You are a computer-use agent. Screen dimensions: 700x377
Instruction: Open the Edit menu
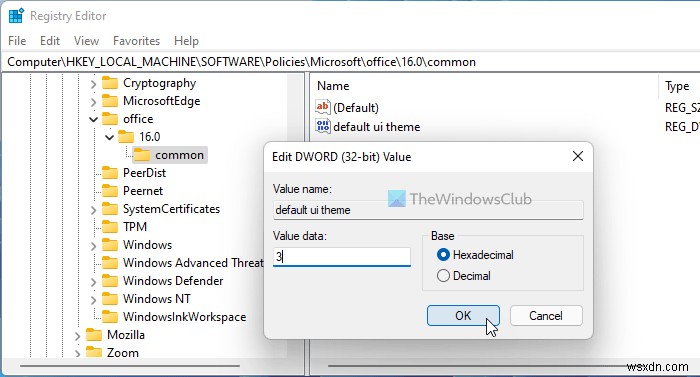coord(50,41)
